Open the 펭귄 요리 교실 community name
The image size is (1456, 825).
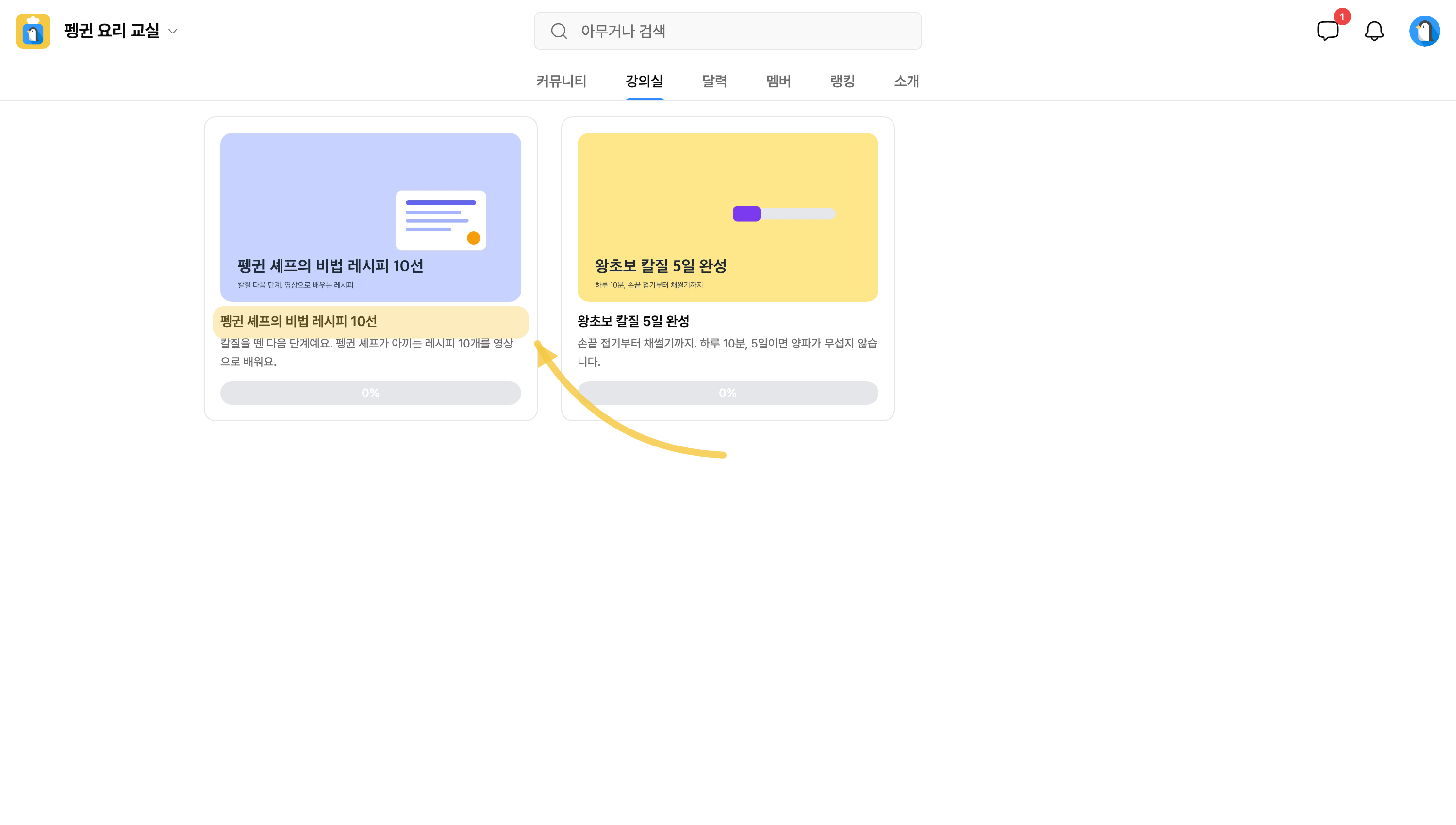(112, 31)
